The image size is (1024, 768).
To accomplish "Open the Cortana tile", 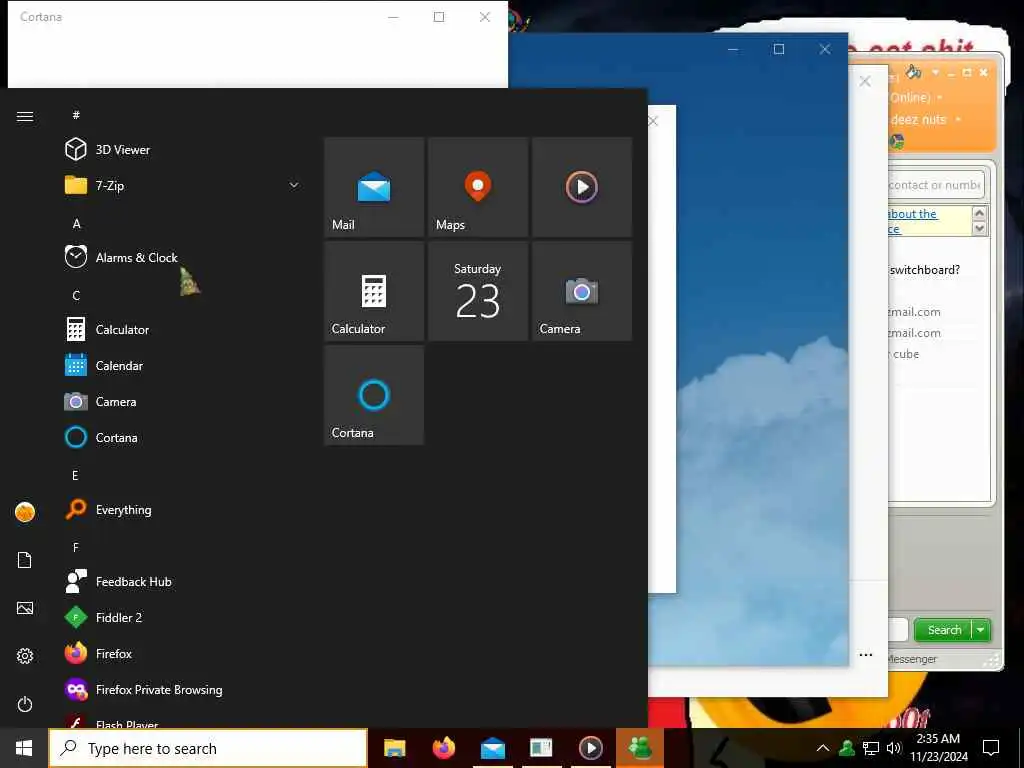I will 374,395.
